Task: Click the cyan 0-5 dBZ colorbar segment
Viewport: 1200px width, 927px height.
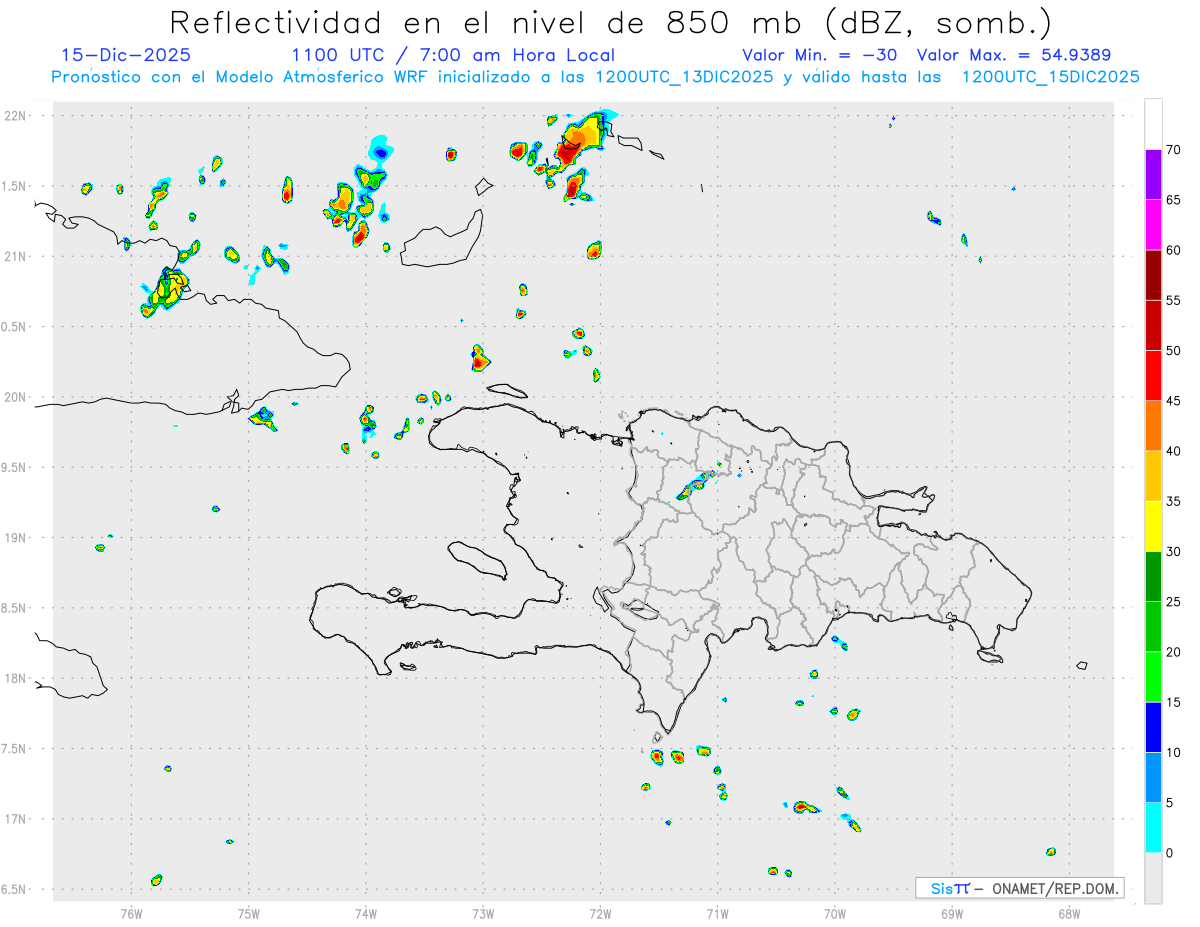Action: (x=1153, y=827)
